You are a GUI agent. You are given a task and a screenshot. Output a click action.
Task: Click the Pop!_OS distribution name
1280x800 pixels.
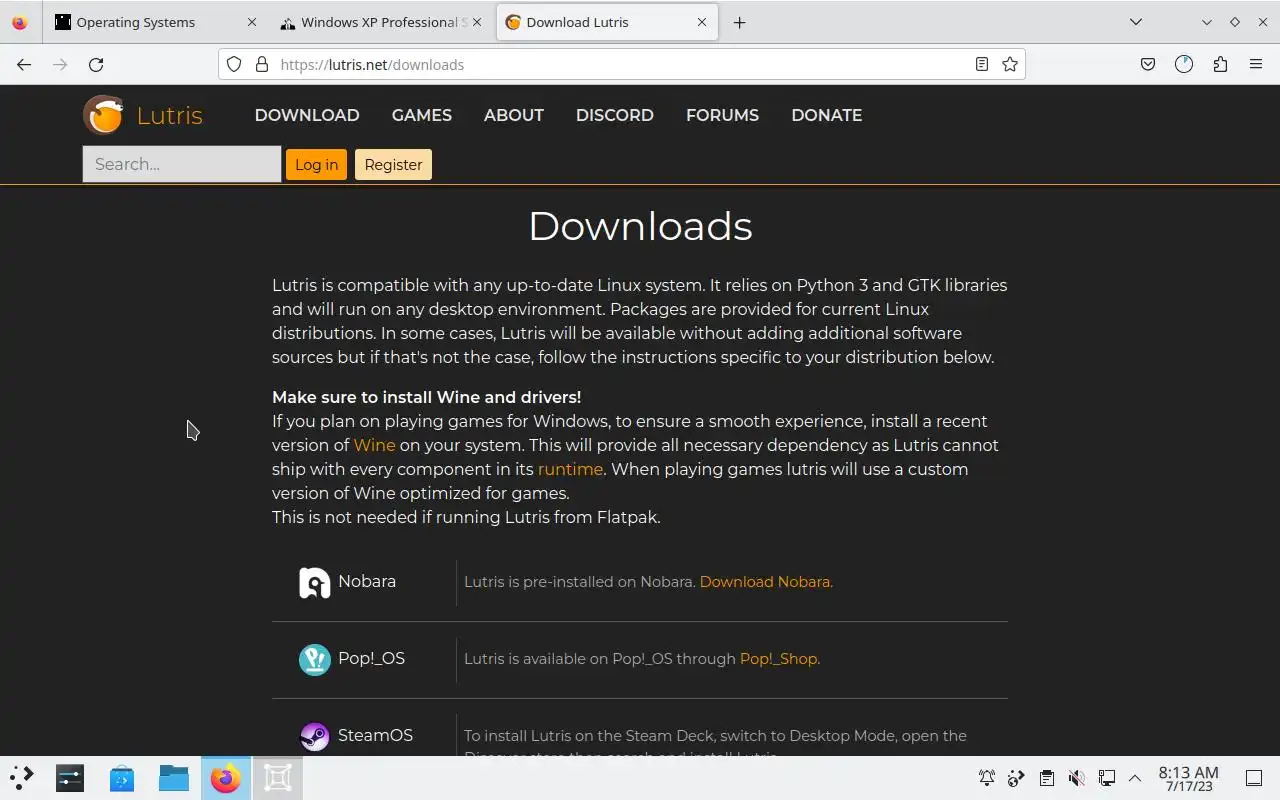point(371,658)
